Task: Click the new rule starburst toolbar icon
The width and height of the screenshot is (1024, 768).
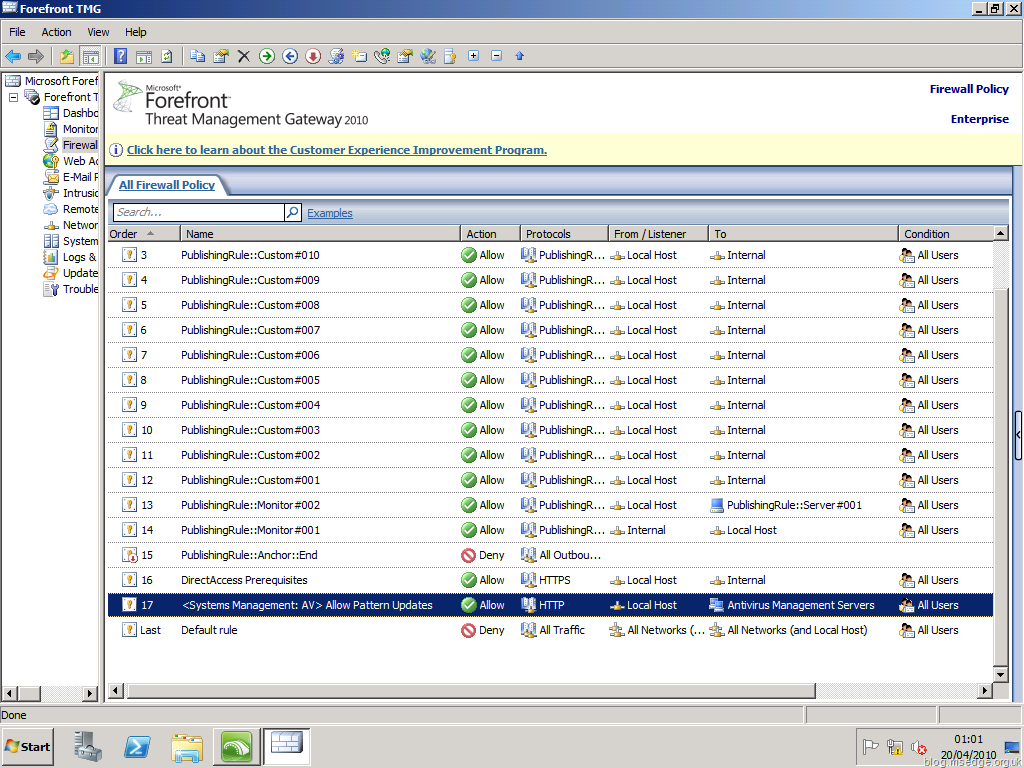Action: click(359, 56)
